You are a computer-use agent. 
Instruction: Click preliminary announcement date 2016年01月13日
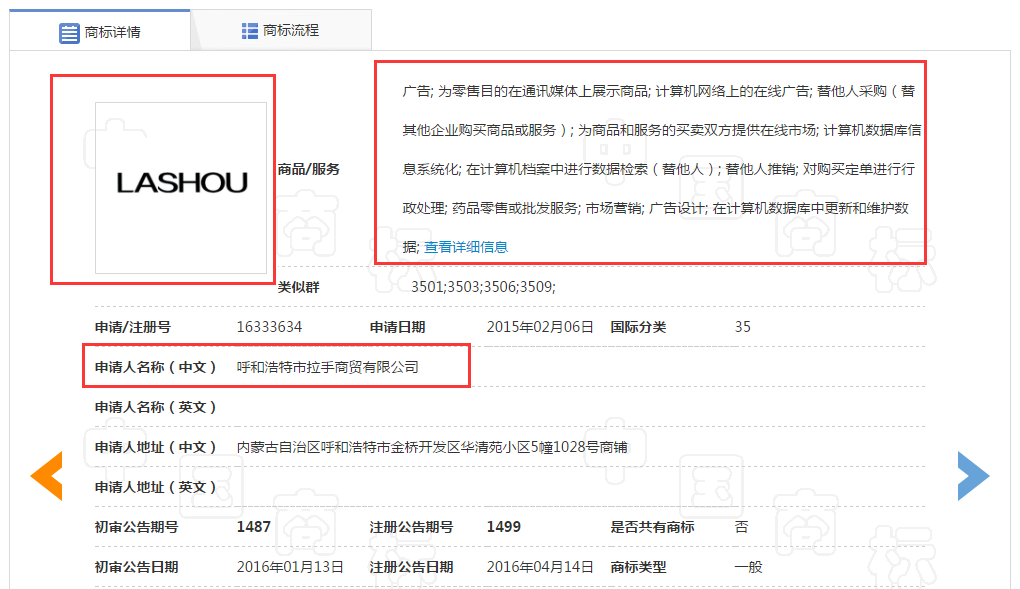pyautogui.click(x=290, y=567)
